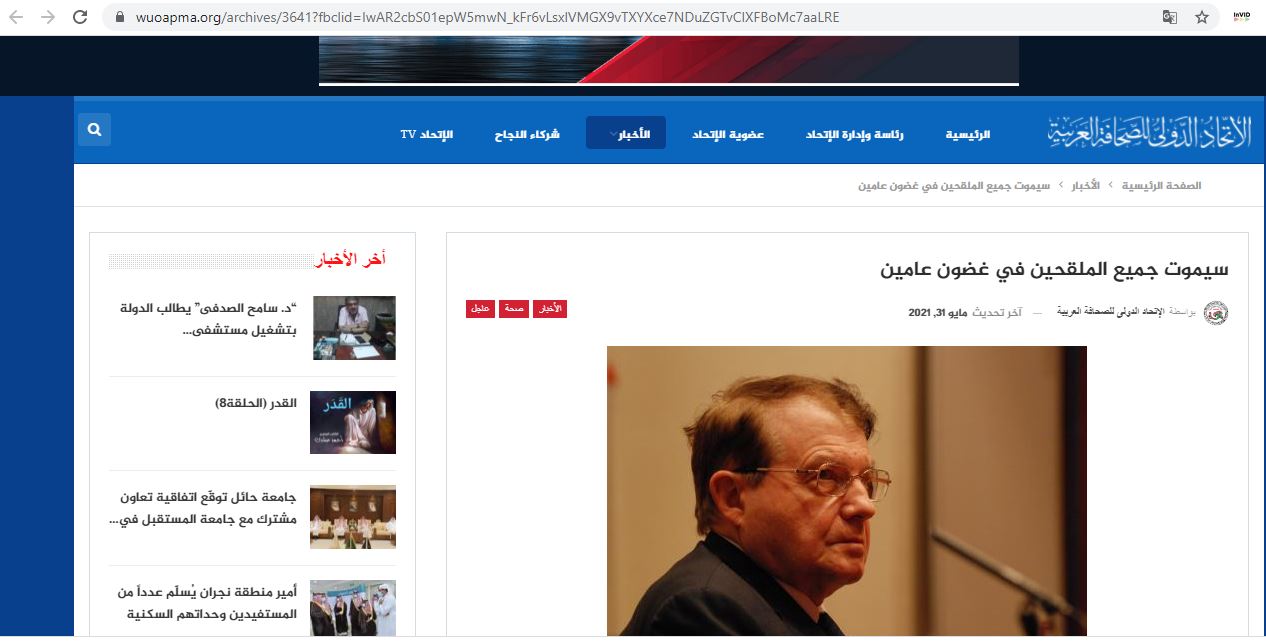This screenshot has width=1266, height=641.
Task: Go back using the browser back arrow
Action: tap(16, 17)
